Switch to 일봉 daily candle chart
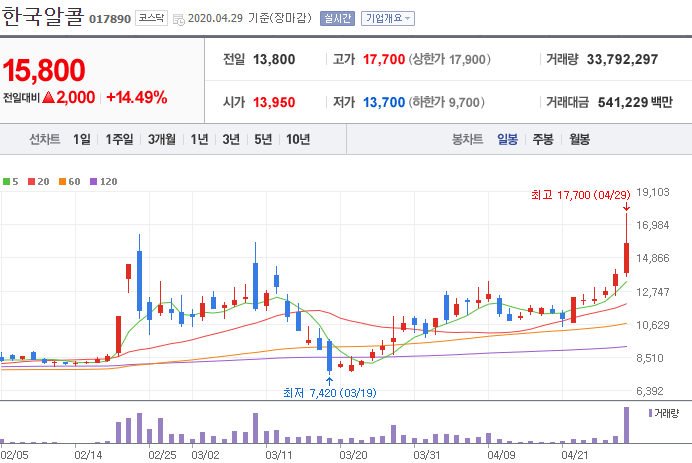 coord(508,139)
